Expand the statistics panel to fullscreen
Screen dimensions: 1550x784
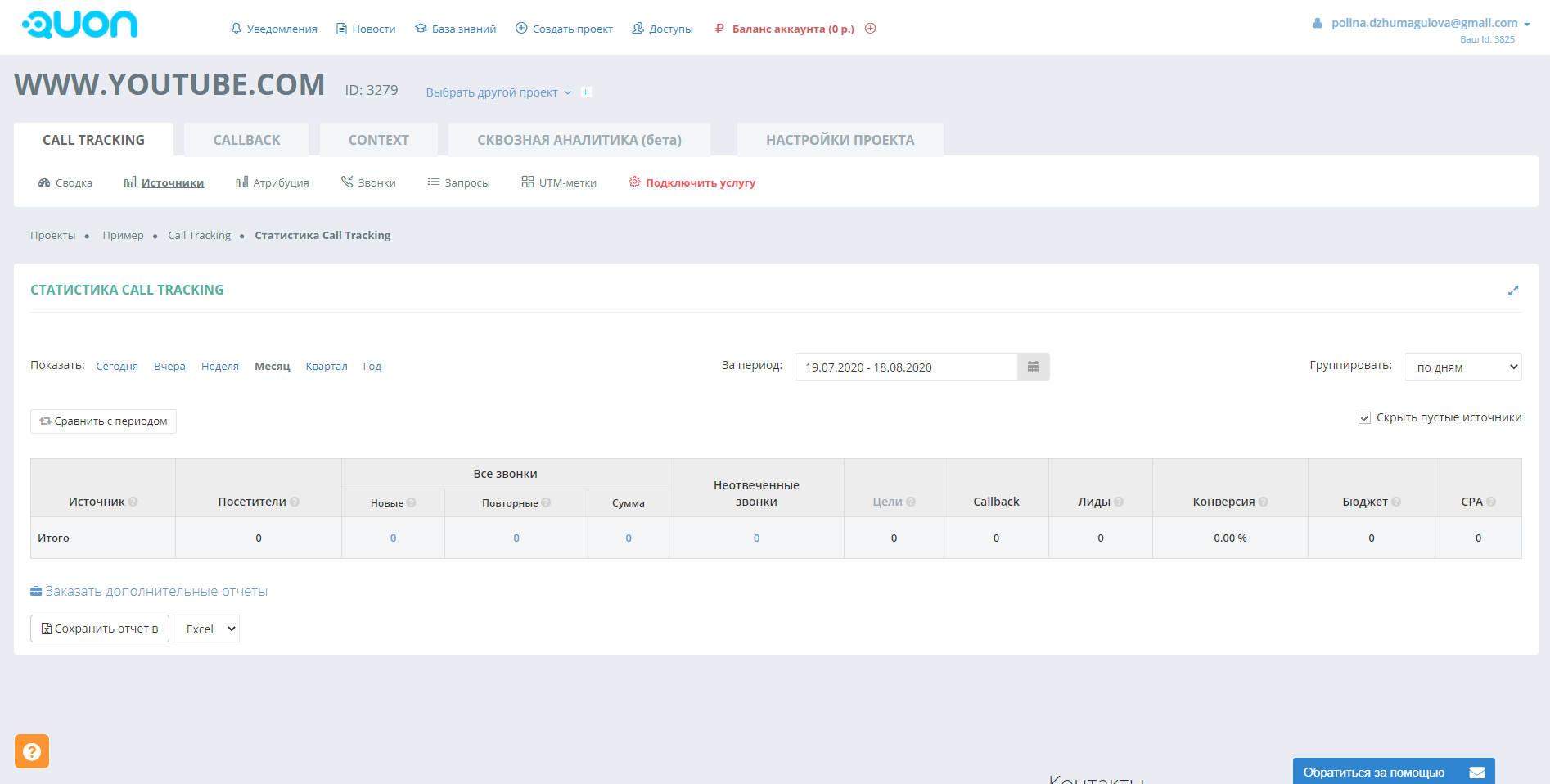coord(1513,291)
